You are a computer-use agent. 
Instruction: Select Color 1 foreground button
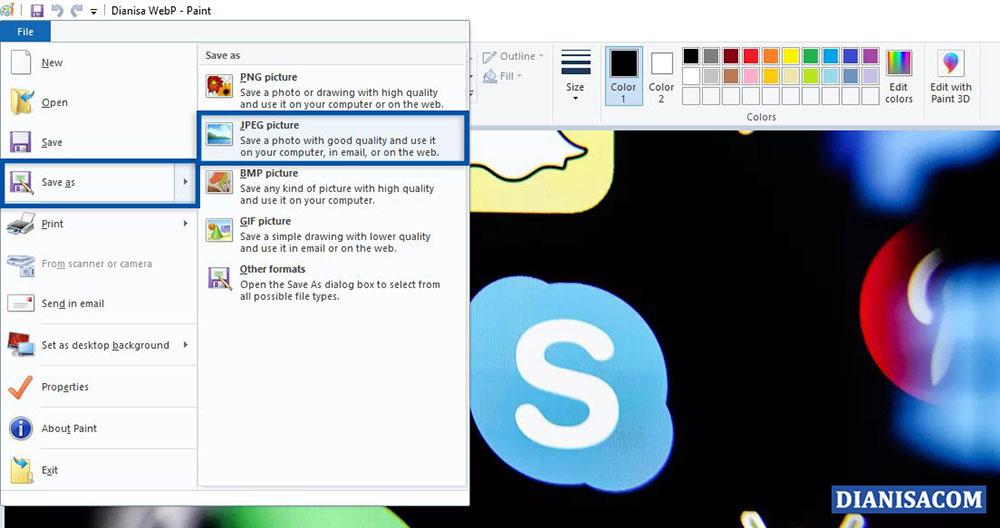(623, 76)
